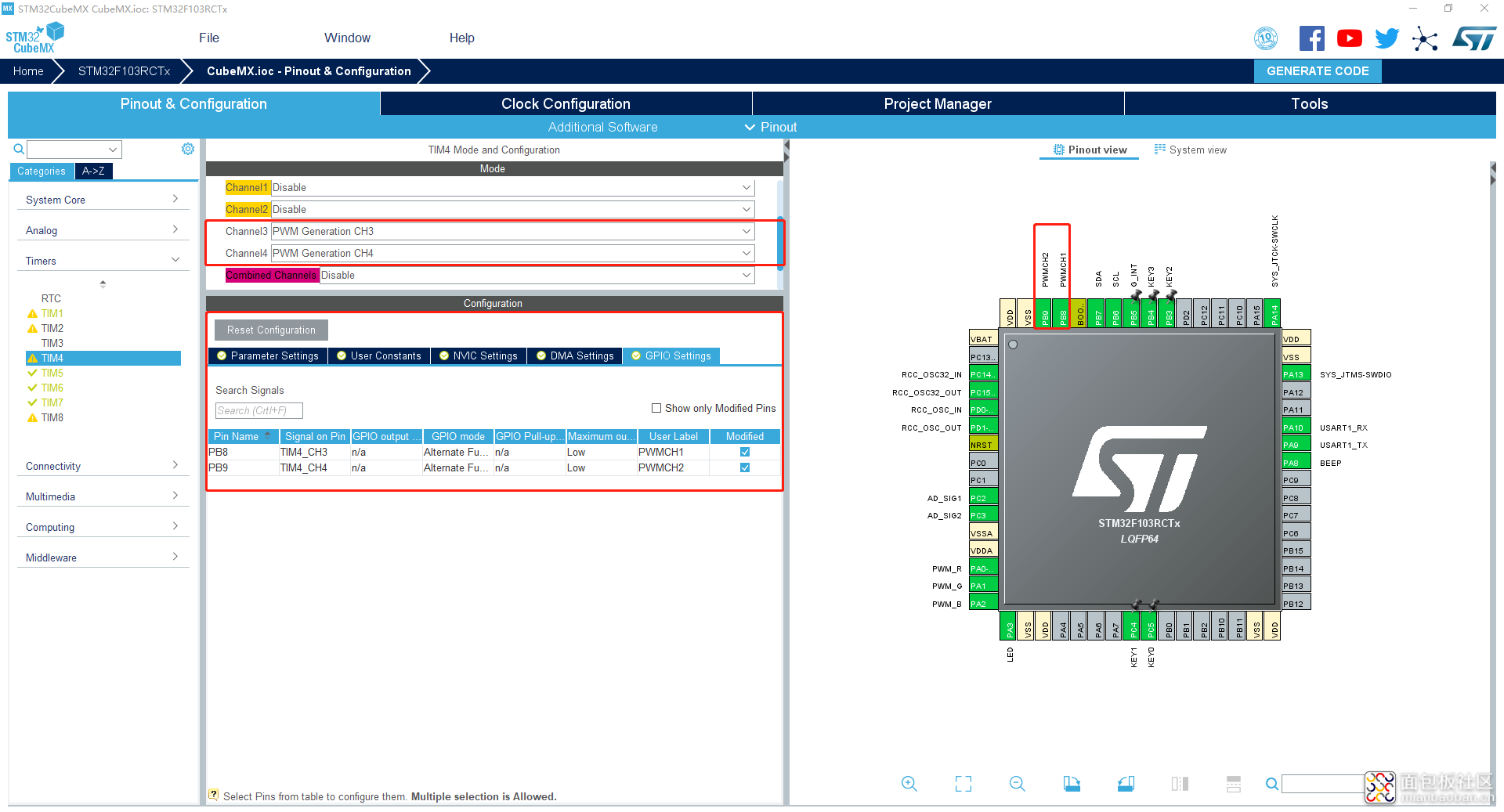1504x812 pixels.
Task: Open the category settings gear icon
Action: tap(188, 149)
